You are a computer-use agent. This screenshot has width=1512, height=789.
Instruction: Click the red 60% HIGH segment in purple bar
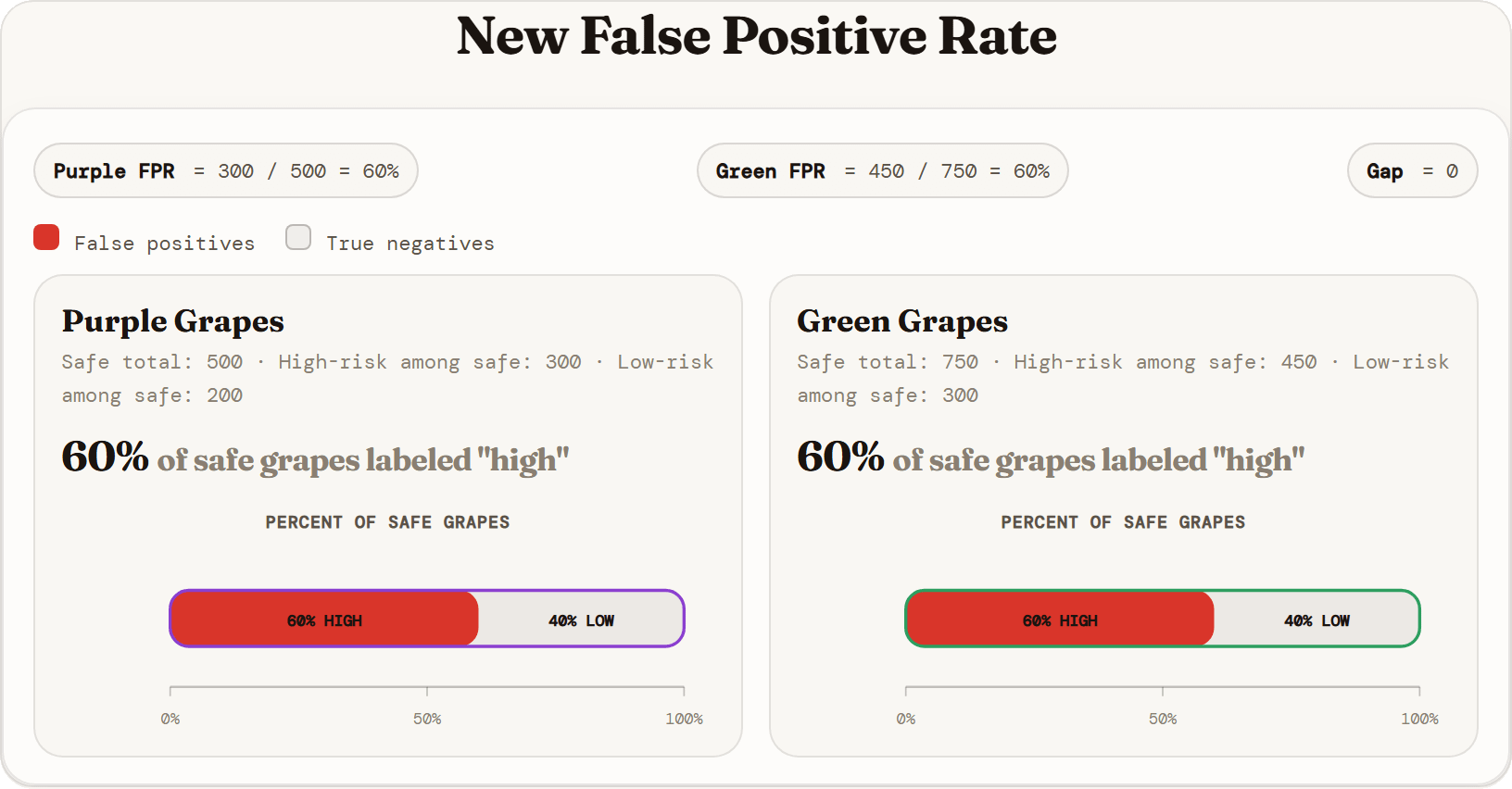click(325, 619)
